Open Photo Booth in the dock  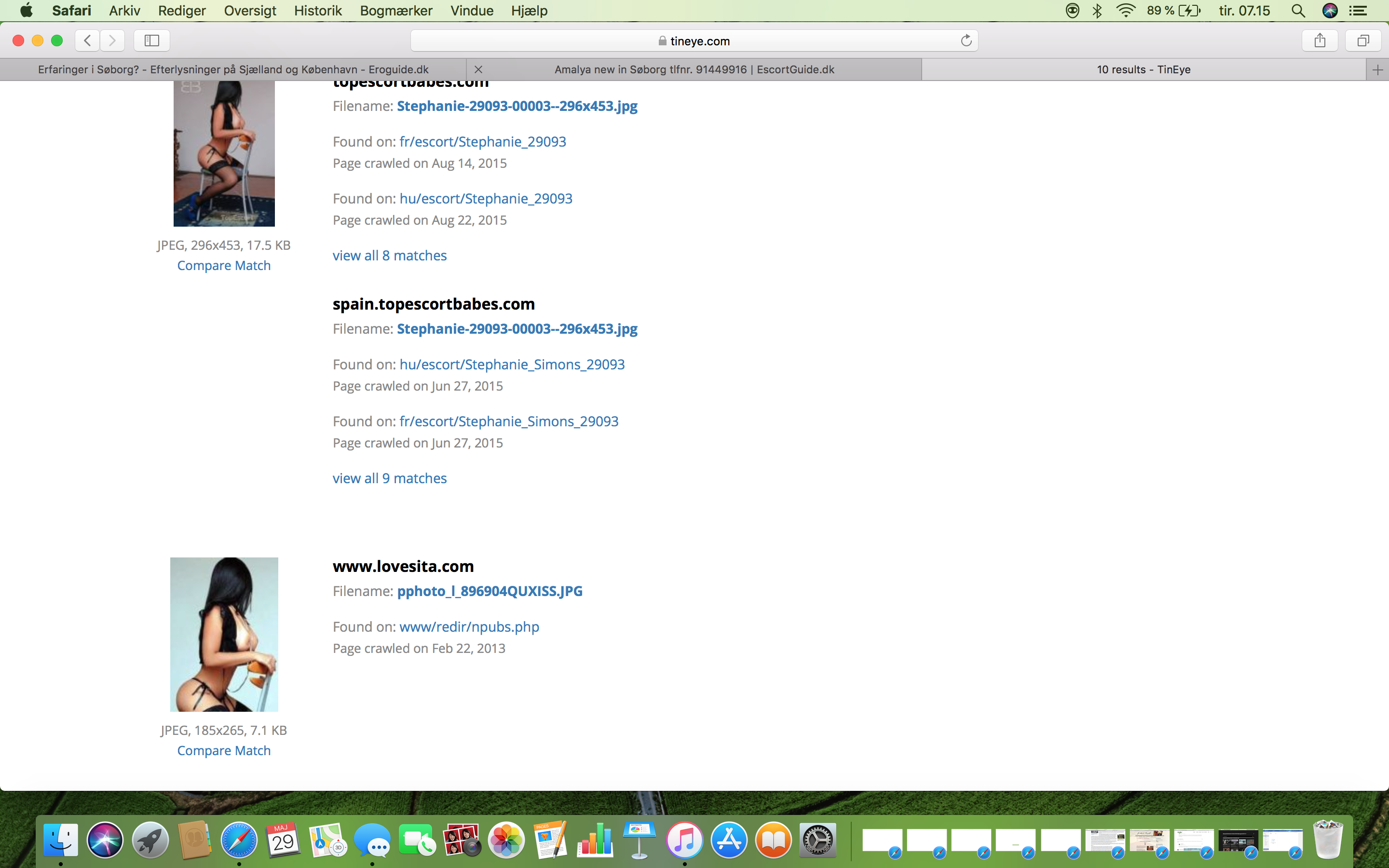(x=462, y=840)
